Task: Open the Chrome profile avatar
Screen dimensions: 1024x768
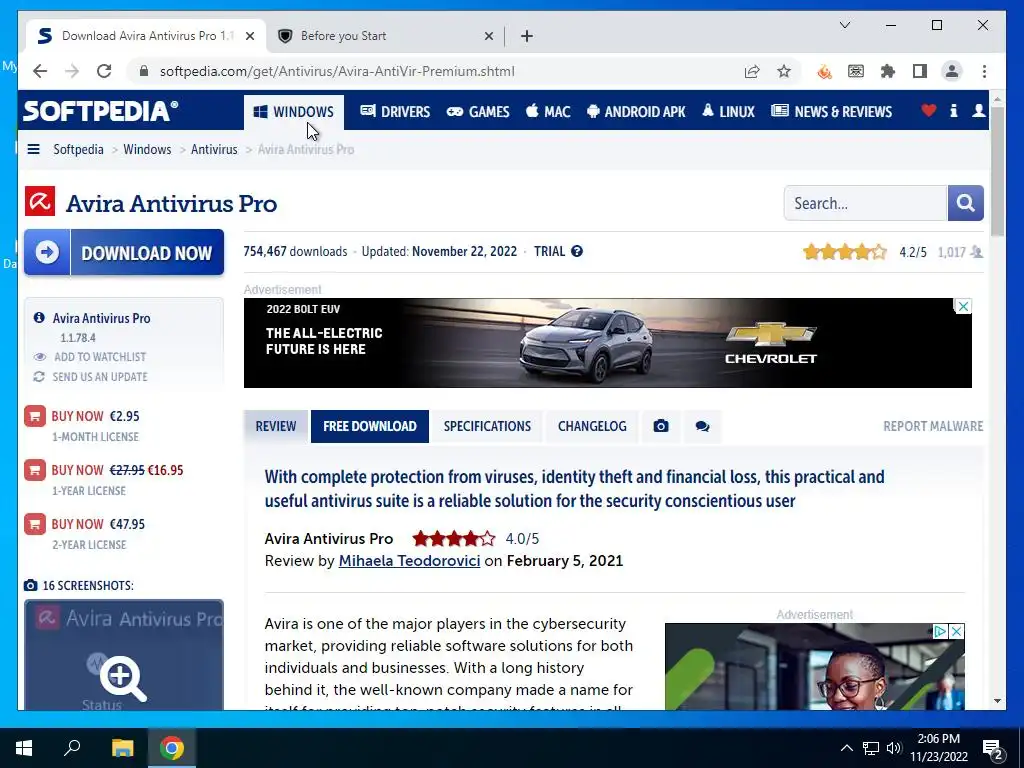Action: point(952,72)
